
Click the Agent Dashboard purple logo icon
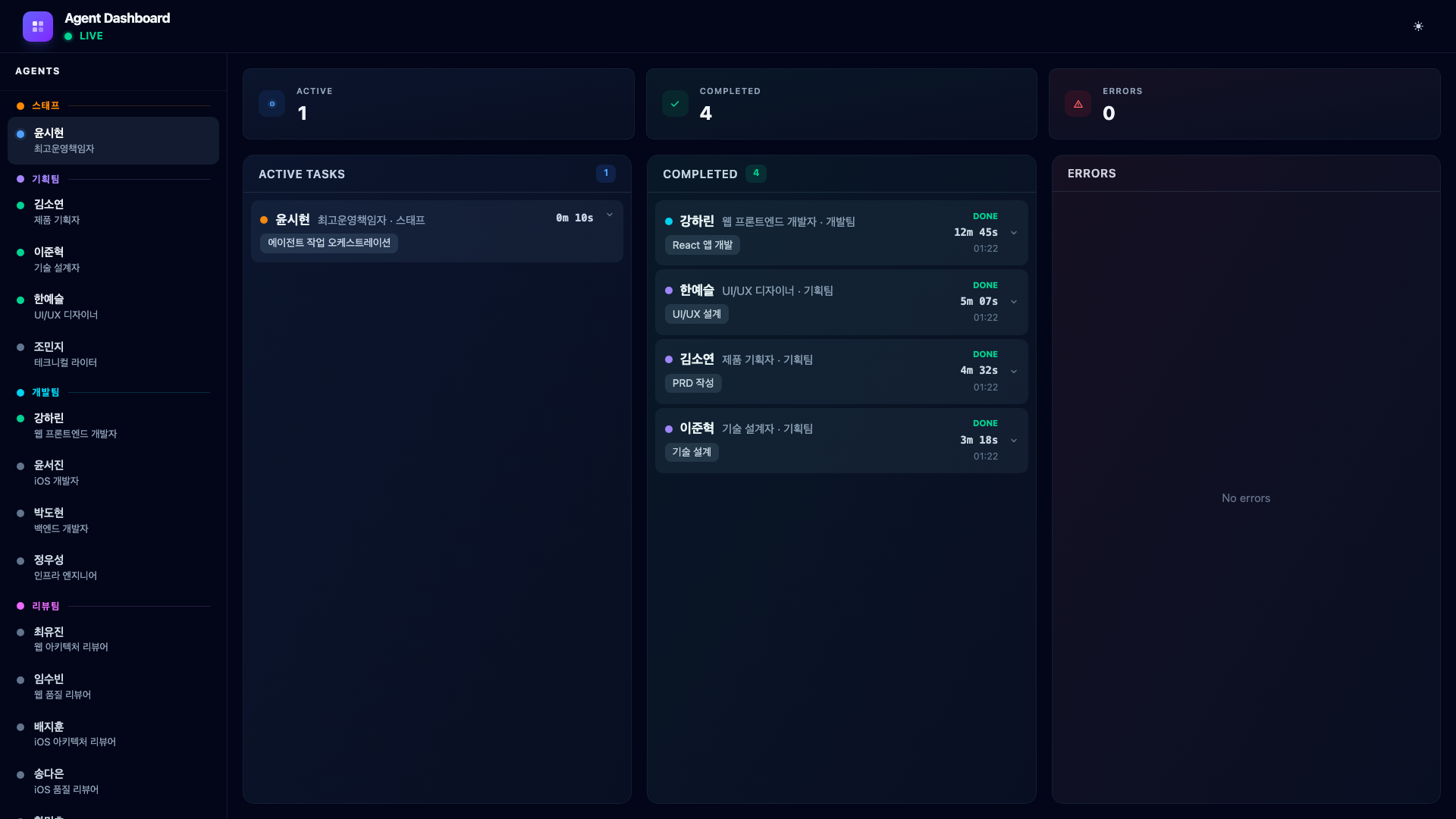(38, 27)
